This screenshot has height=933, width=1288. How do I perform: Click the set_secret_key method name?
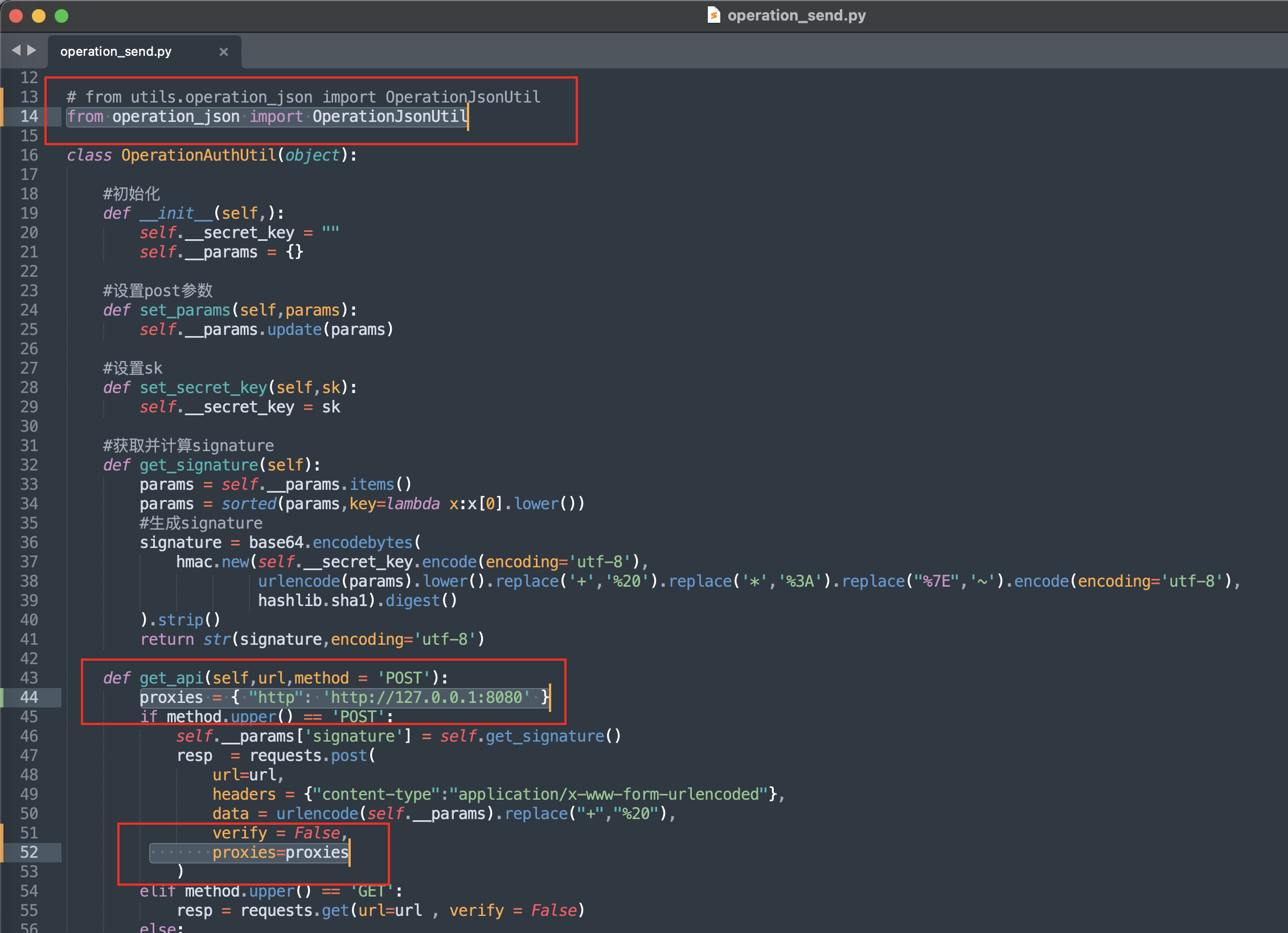point(203,387)
